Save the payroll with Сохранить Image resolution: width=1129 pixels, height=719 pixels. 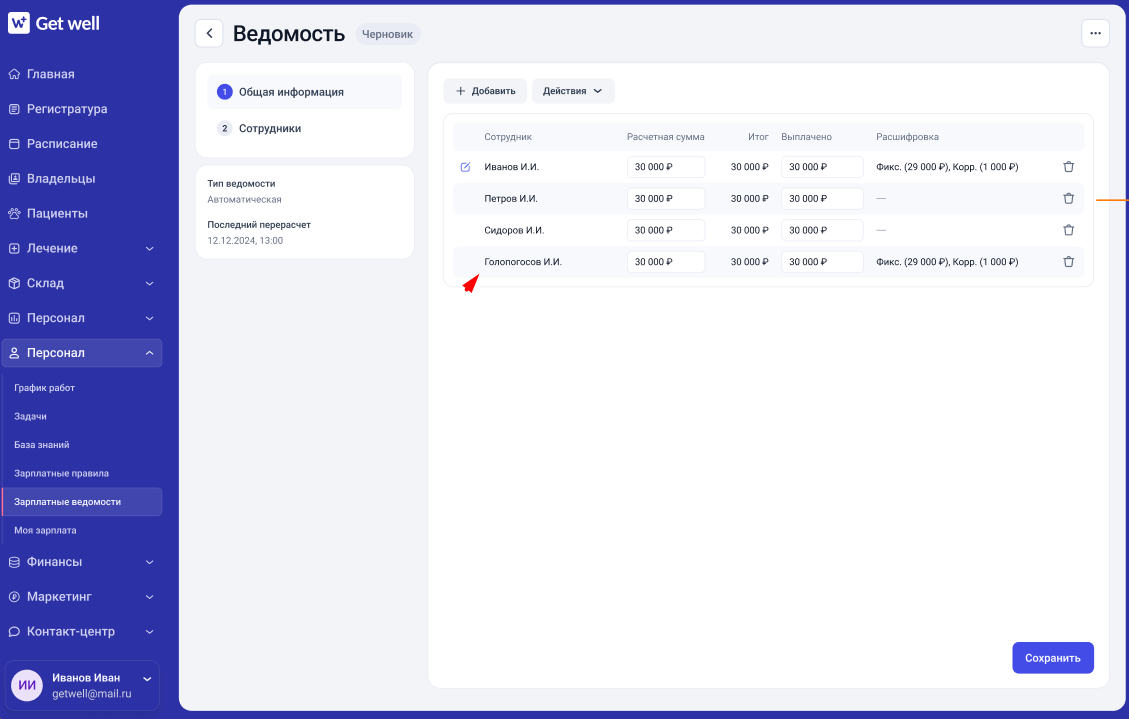[1053, 658]
